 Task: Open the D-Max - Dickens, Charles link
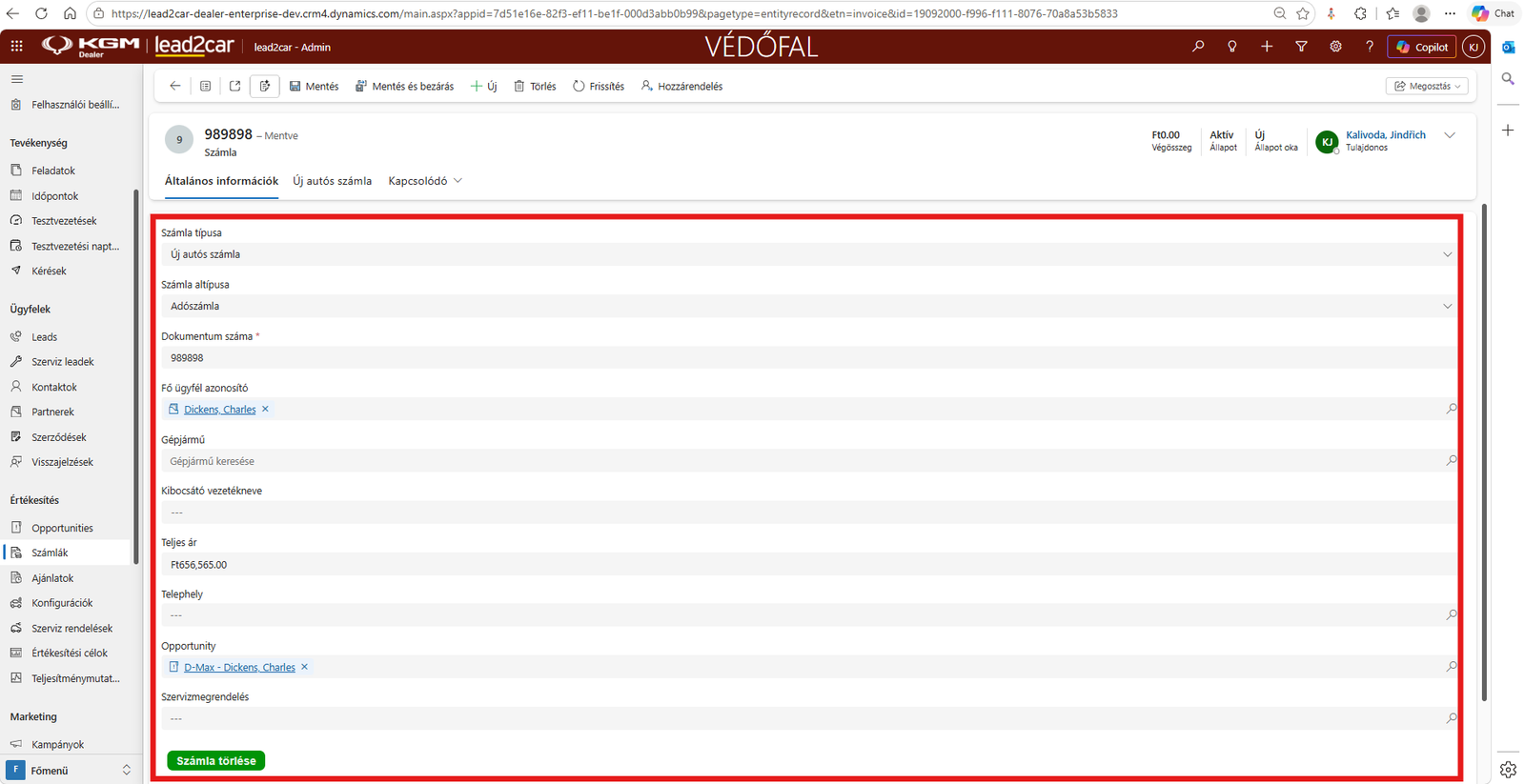point(239,668)
